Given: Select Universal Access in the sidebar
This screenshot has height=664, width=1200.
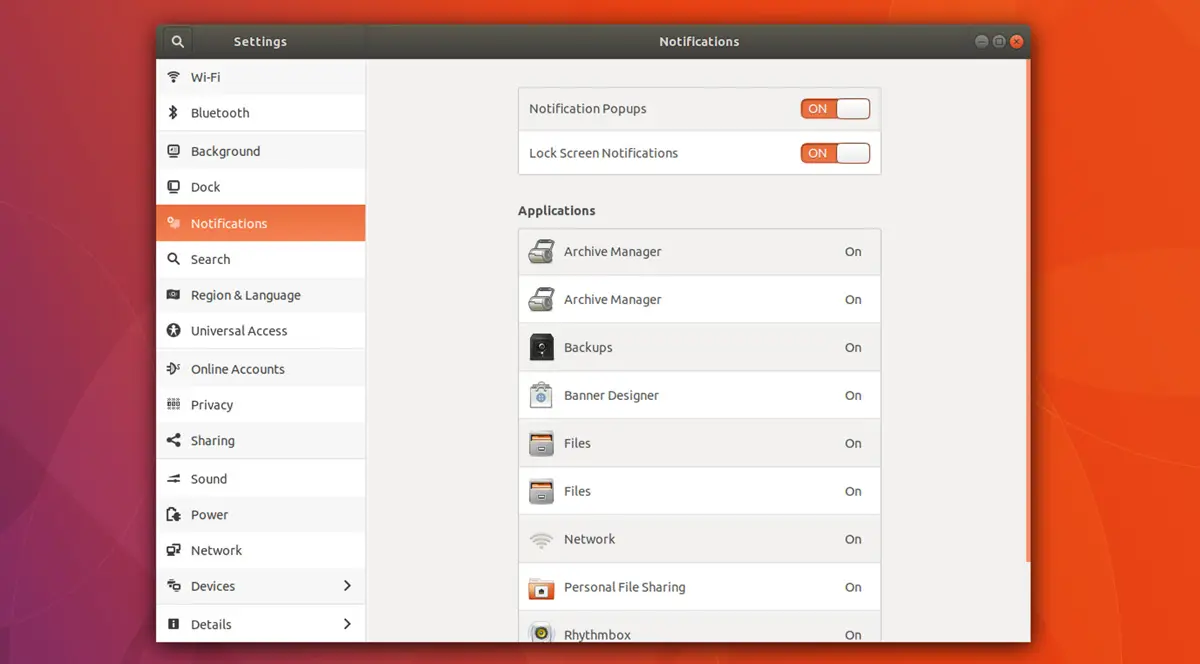Looking at the screenshot, I should [x=261, y=331].
